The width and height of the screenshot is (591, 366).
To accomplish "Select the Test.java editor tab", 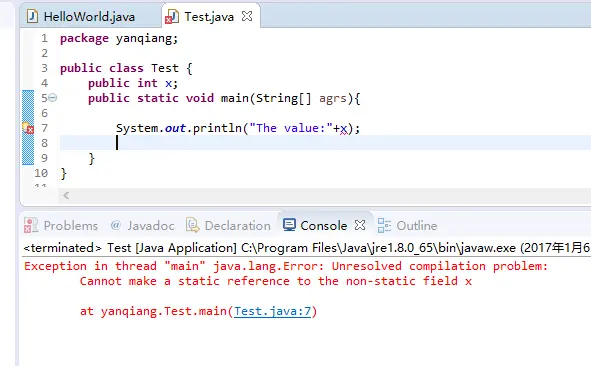I will point(209,17).
